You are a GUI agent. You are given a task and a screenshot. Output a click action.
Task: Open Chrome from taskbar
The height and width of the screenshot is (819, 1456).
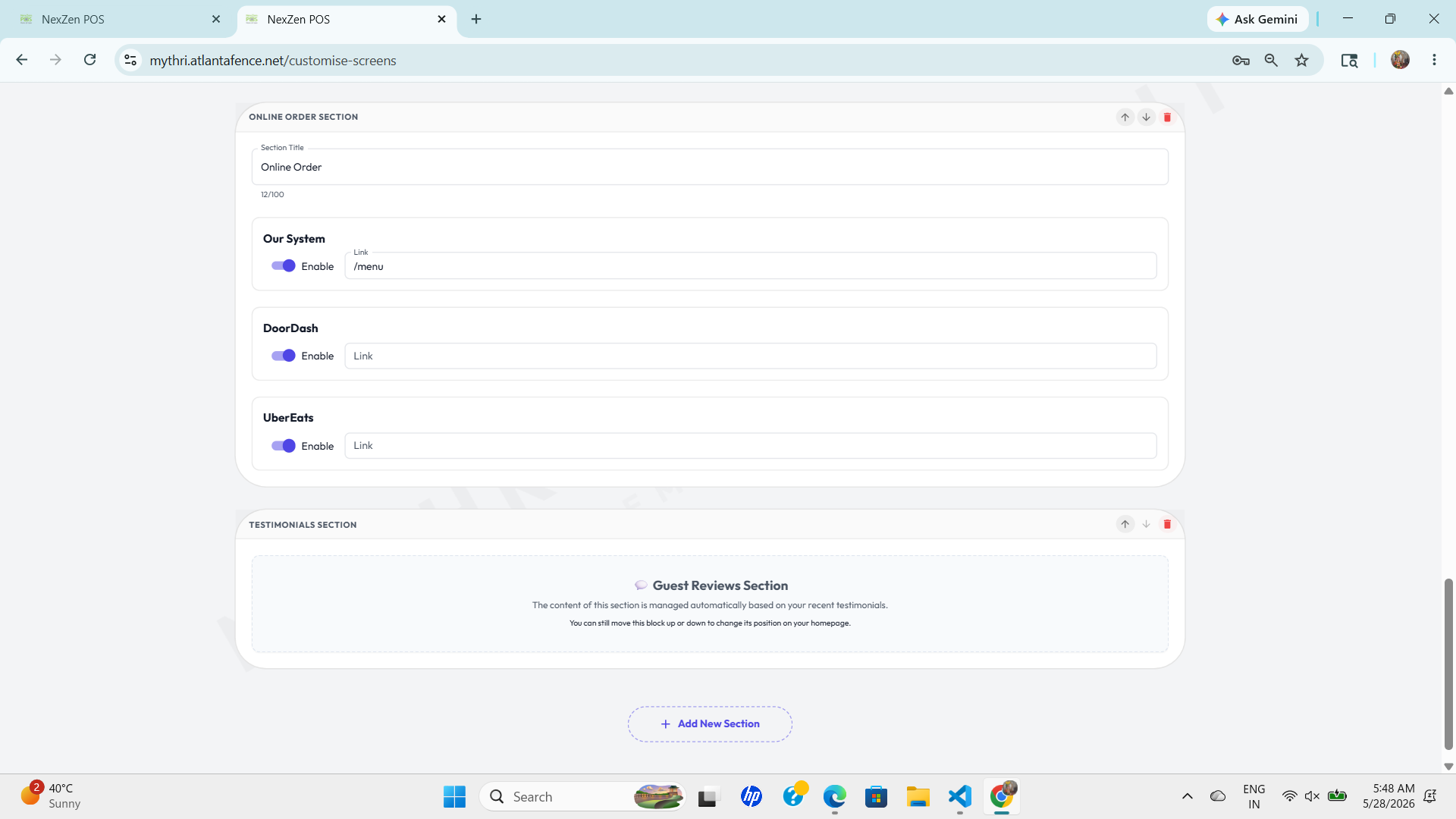[1002, 796]
